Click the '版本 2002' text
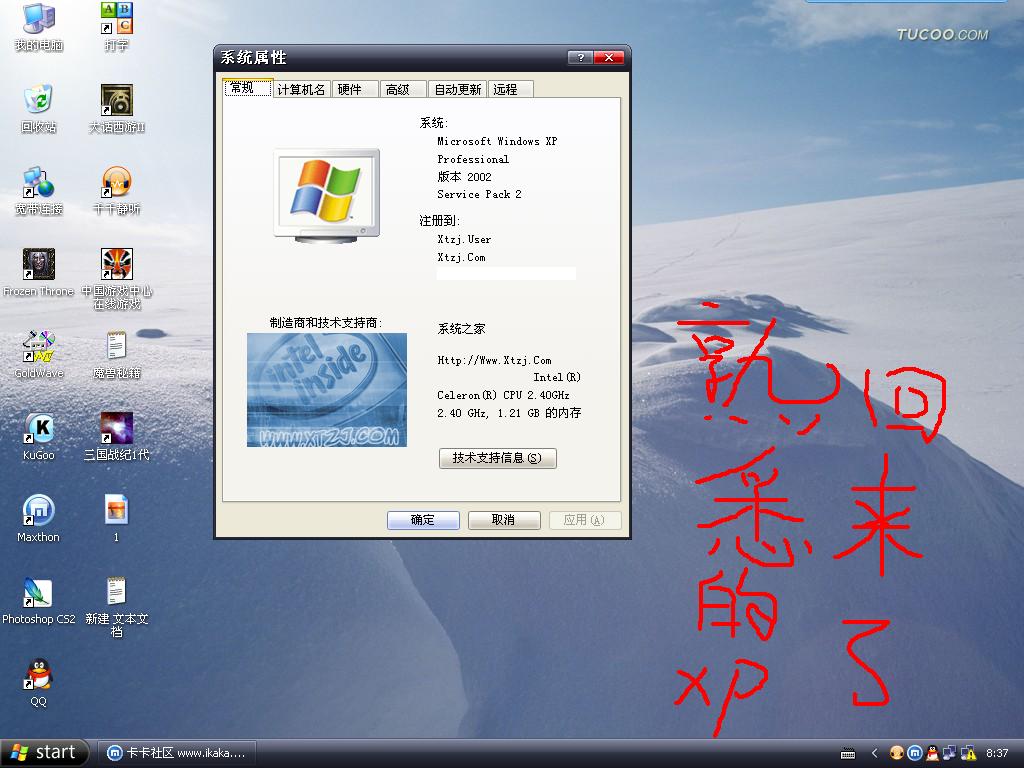This screenshot has height=768, width=1024. click(464, 177)
